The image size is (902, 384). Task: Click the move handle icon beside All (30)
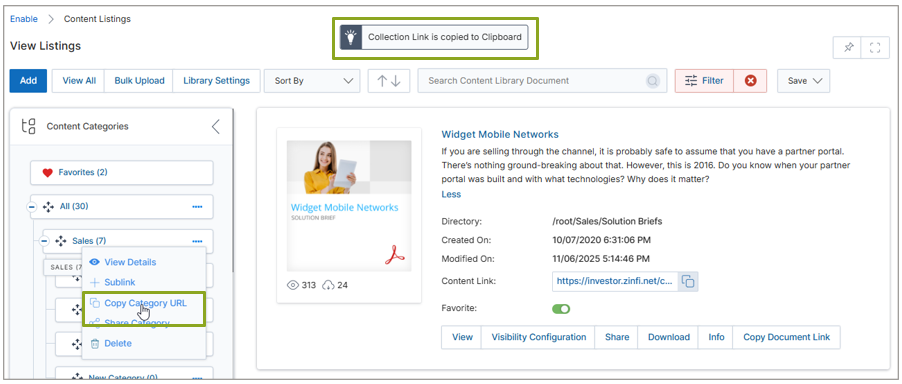point(48,206)
